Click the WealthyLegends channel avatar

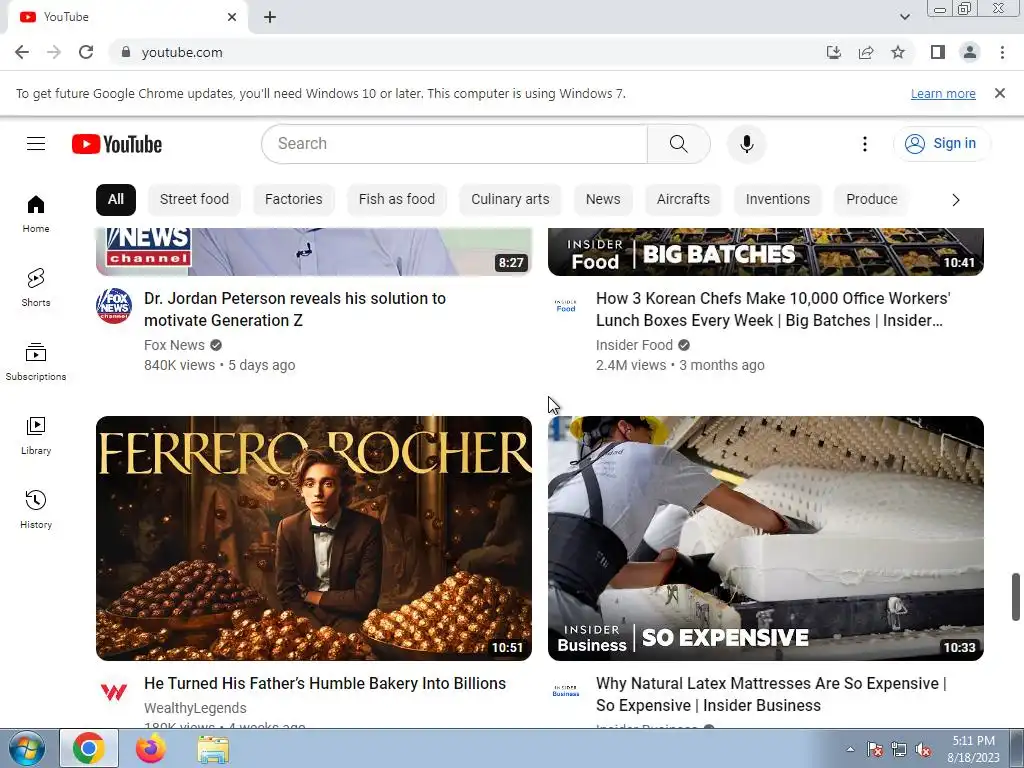[x=114, y=691]
